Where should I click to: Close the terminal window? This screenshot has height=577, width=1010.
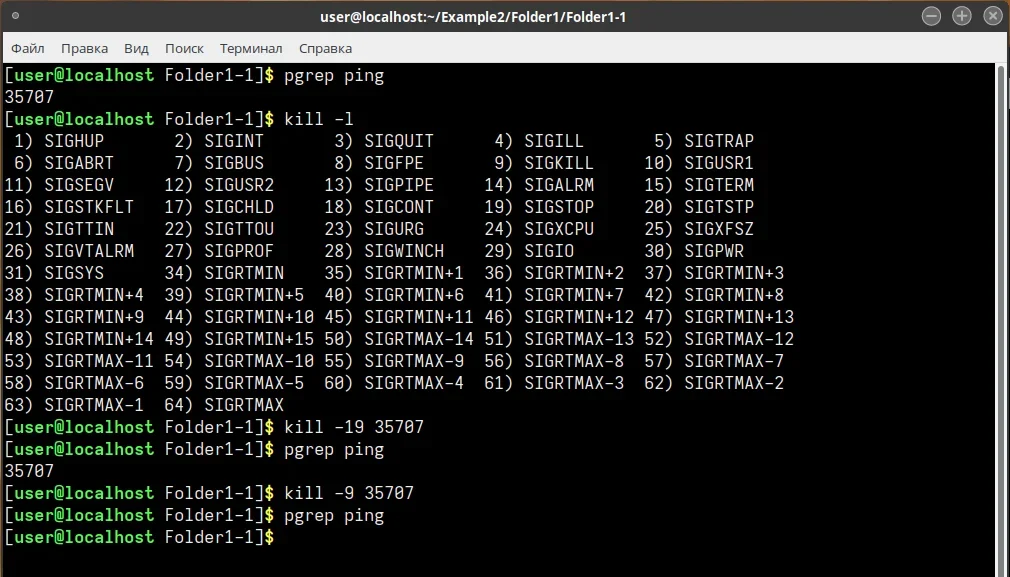[993, 16]
